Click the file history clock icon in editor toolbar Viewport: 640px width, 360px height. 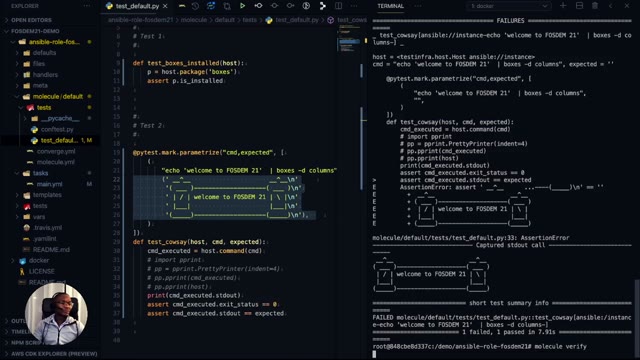pos(195,6)
